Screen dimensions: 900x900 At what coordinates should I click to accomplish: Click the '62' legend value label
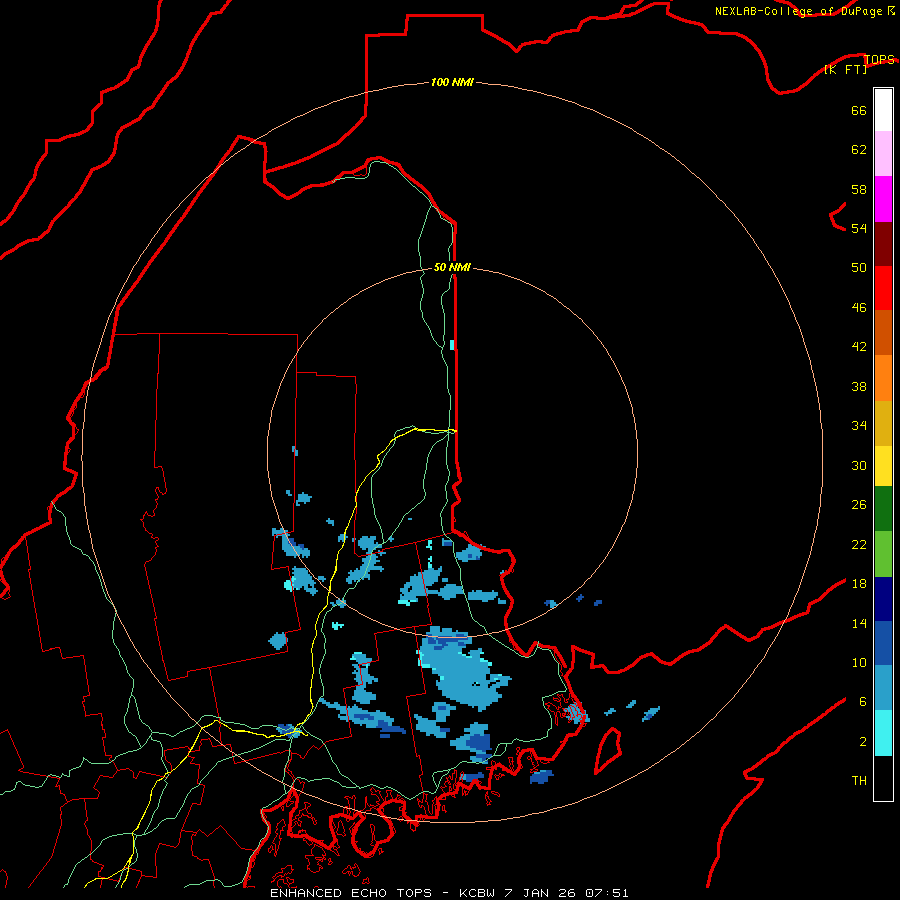(x=859, y=150)
